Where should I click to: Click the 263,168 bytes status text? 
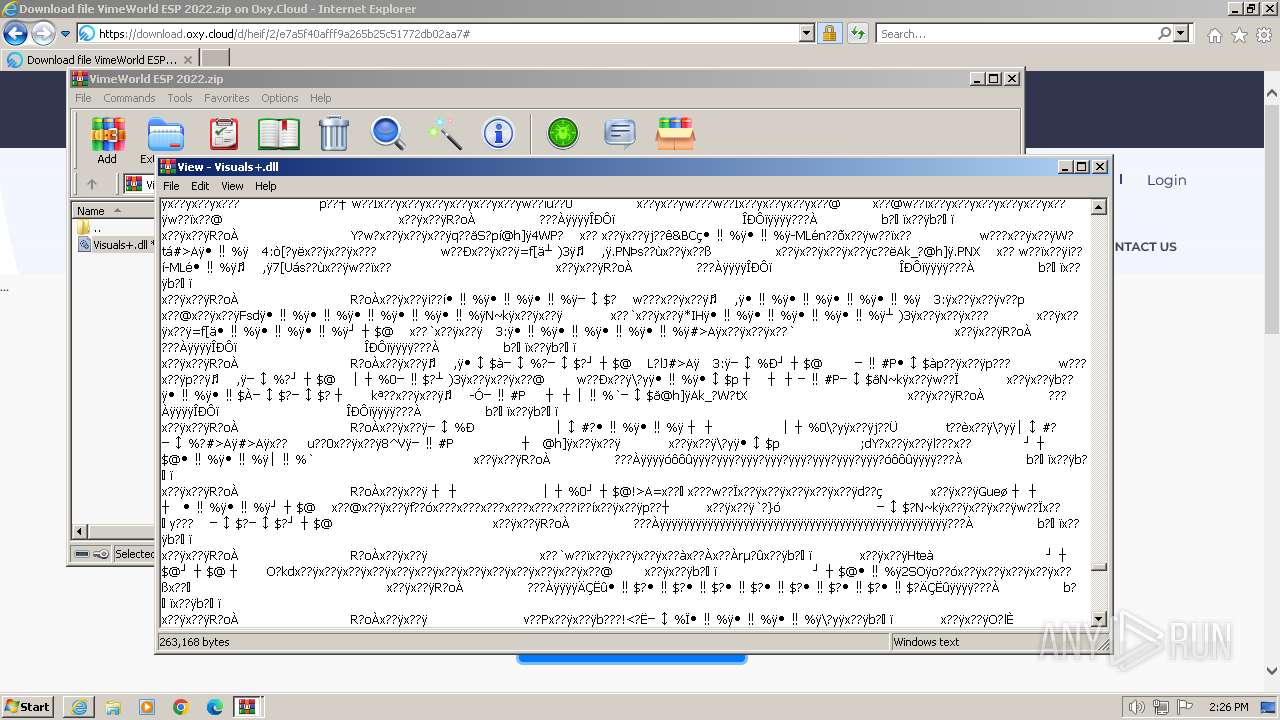[x=195, y=642]
